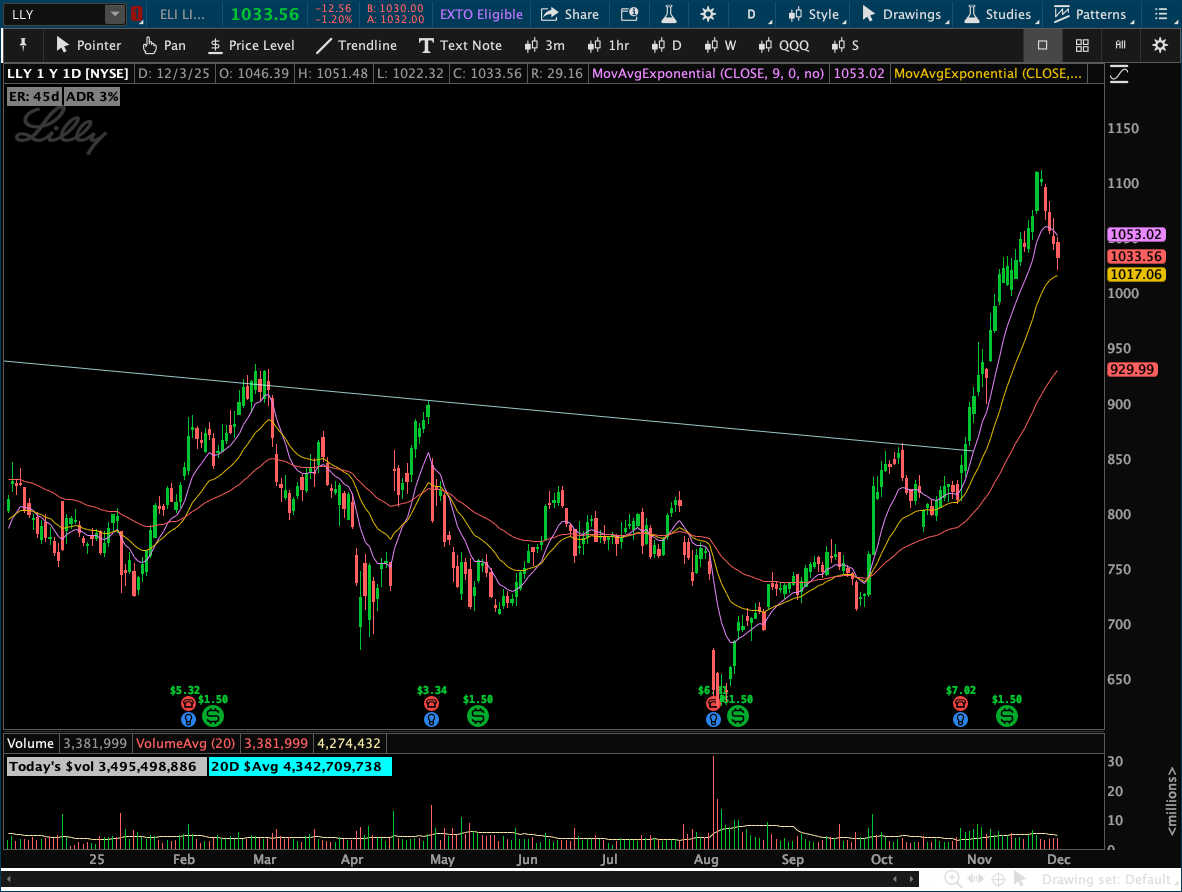The image size is (1182, 892).
Task: Click the ER: 45d label
Action: click(34, 97)
